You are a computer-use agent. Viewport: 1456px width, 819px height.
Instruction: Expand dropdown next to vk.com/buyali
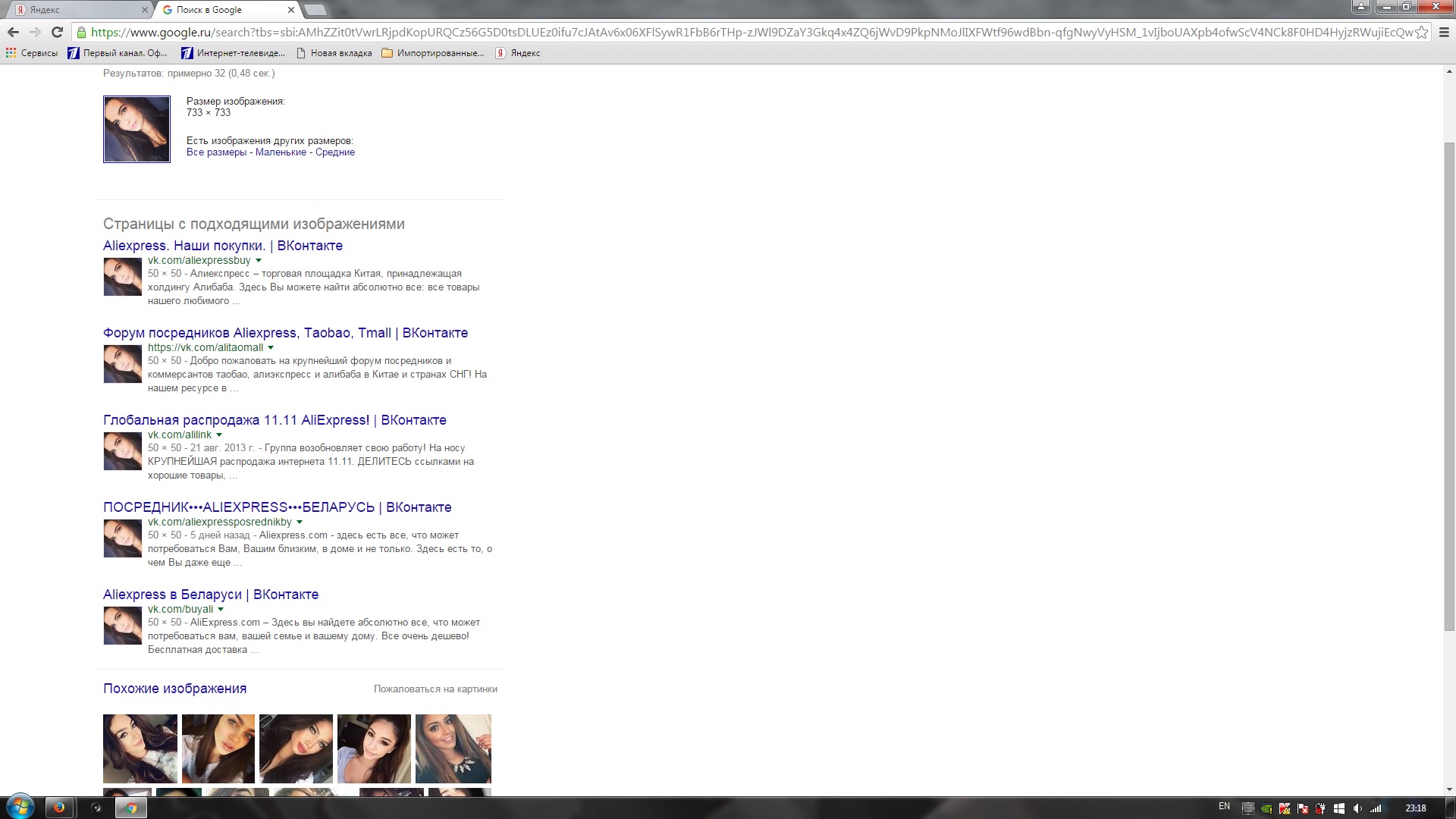(221, 610)
